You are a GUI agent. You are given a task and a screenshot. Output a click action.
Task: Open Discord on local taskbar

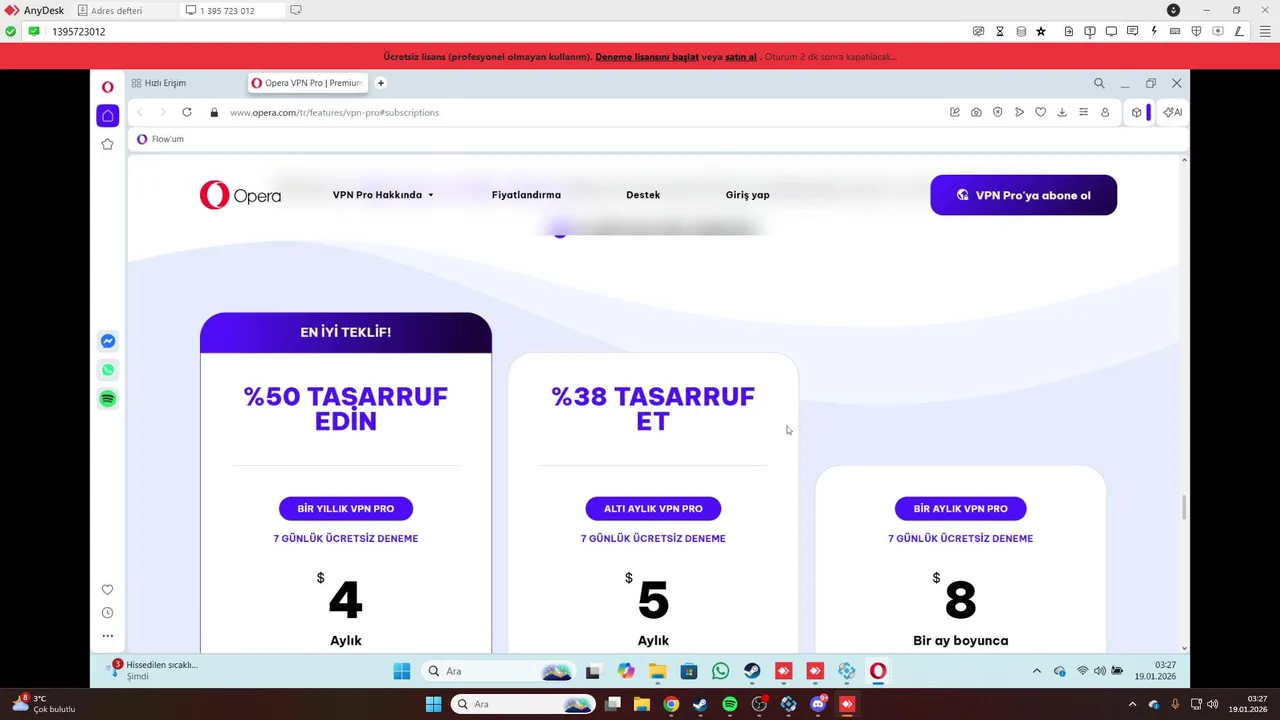[818, 704]
